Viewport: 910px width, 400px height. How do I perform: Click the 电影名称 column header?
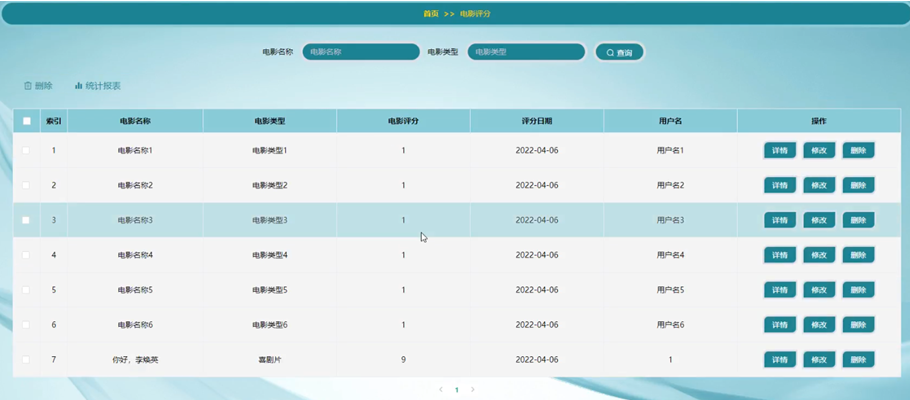point(135,121)
